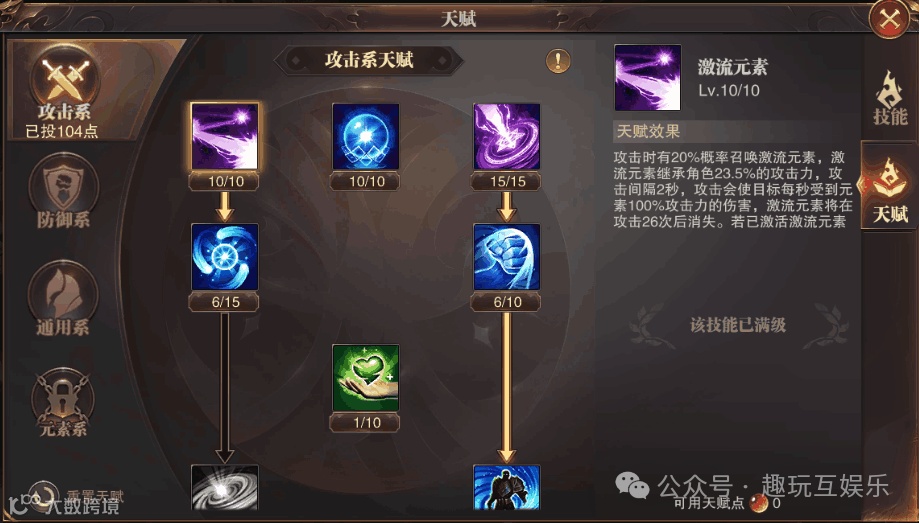
Task: Select the blue swirl talent at 6/15
Action: (x=224, y=257)
